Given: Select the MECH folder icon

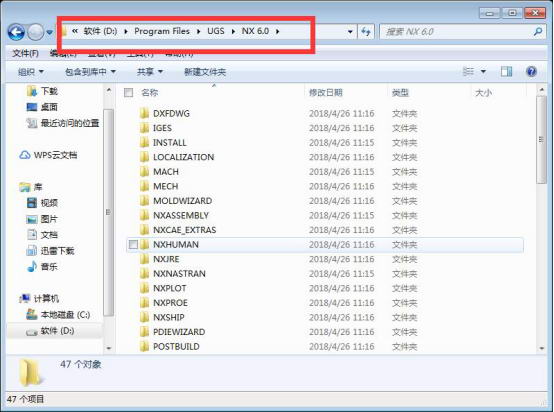Looking at the screenshot, I should point(144,186).
